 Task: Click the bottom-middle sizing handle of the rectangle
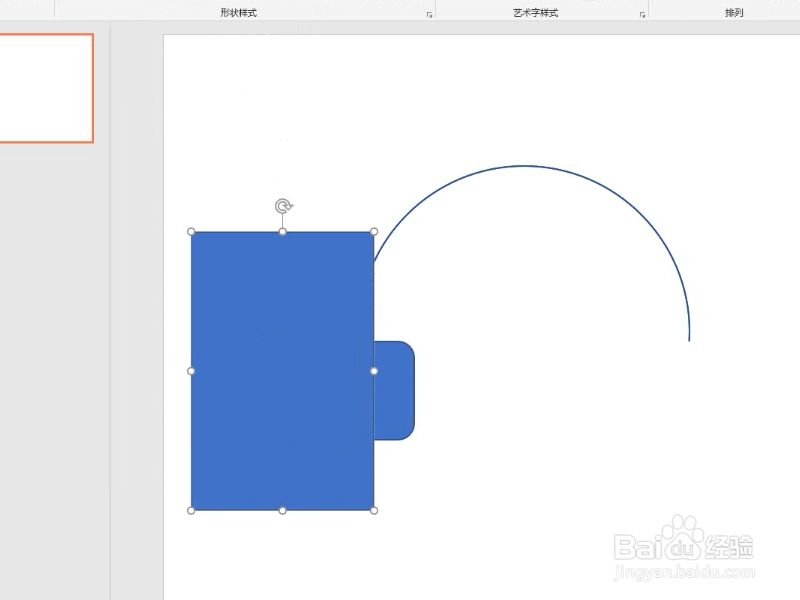[283, 510]
